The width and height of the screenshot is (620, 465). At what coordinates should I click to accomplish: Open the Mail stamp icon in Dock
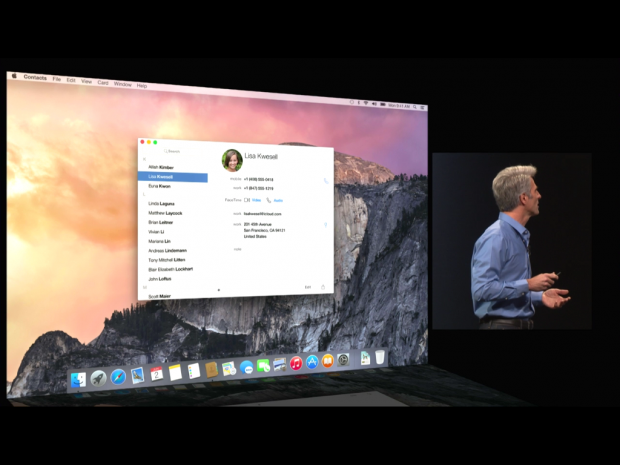click(137, 375)
